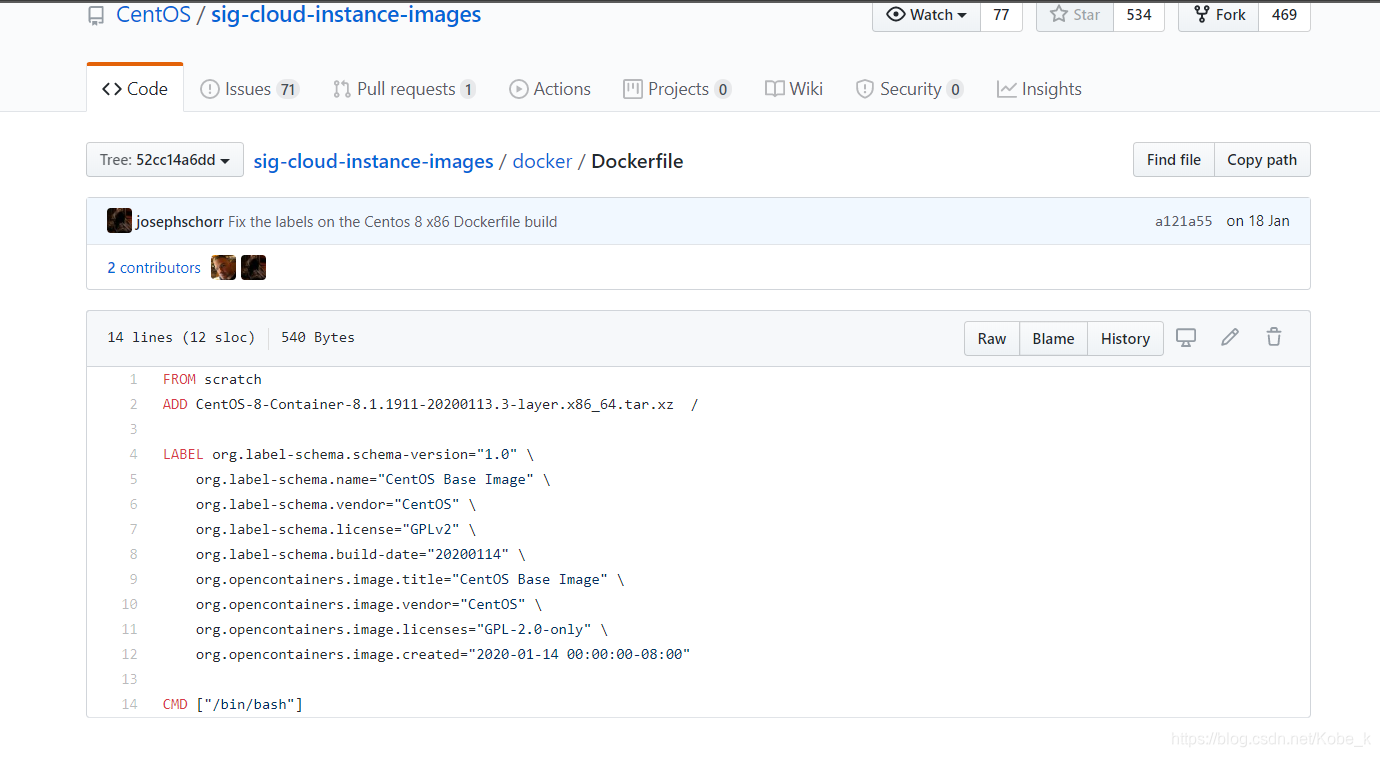Viewport: 1380px width, 757px height.
Task: Open commit a121a55
Action: click(x=1184, y=222)
